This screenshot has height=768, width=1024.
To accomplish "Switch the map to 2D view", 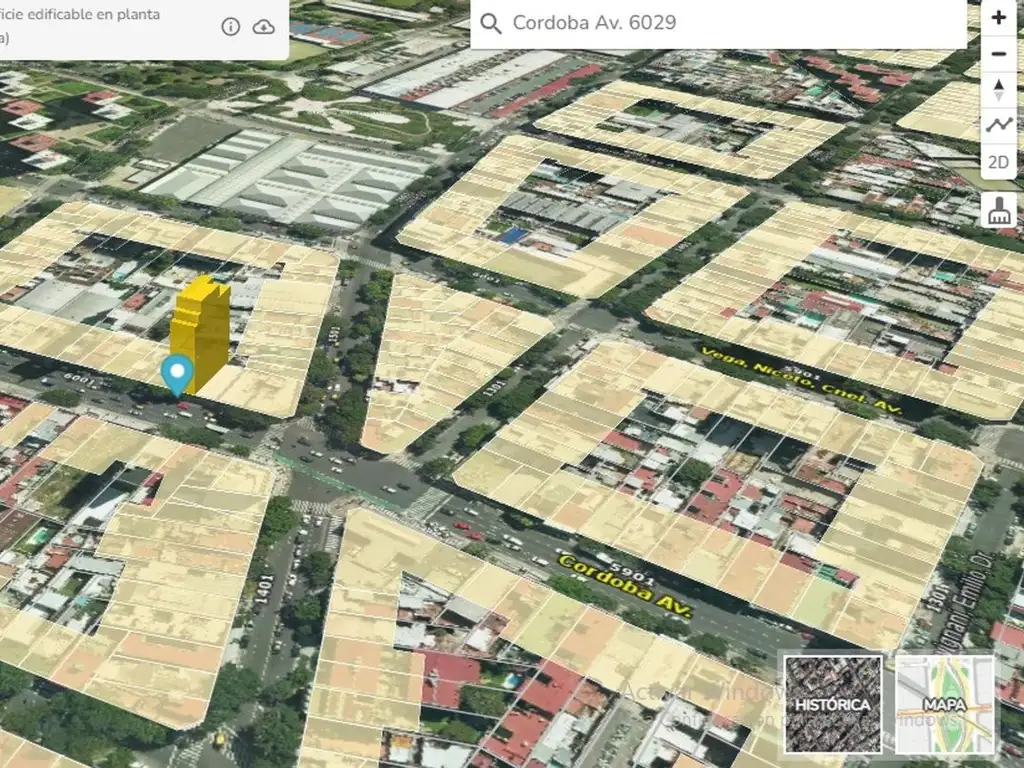I will (998, 162).
